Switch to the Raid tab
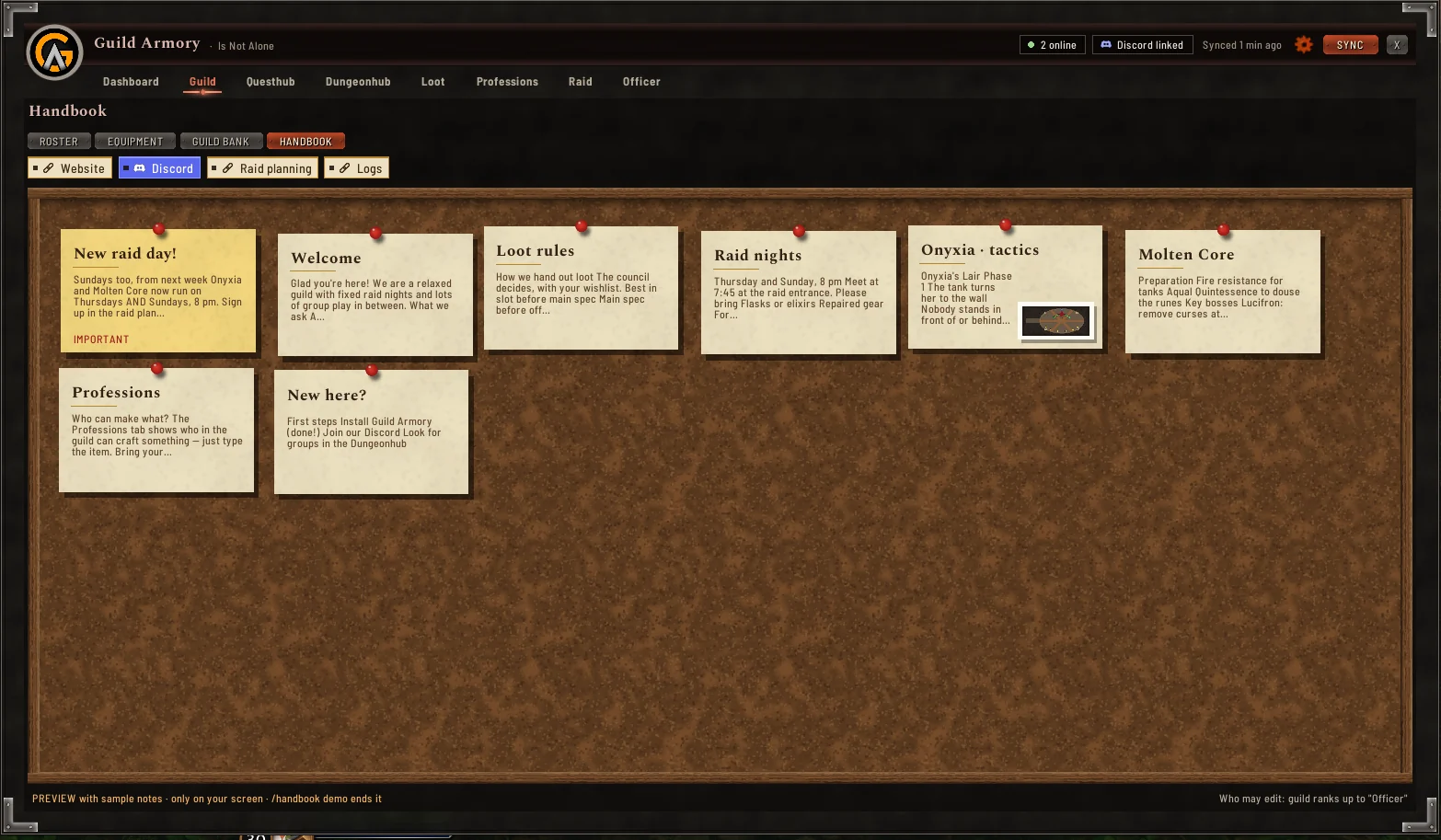 click(581, 82)
